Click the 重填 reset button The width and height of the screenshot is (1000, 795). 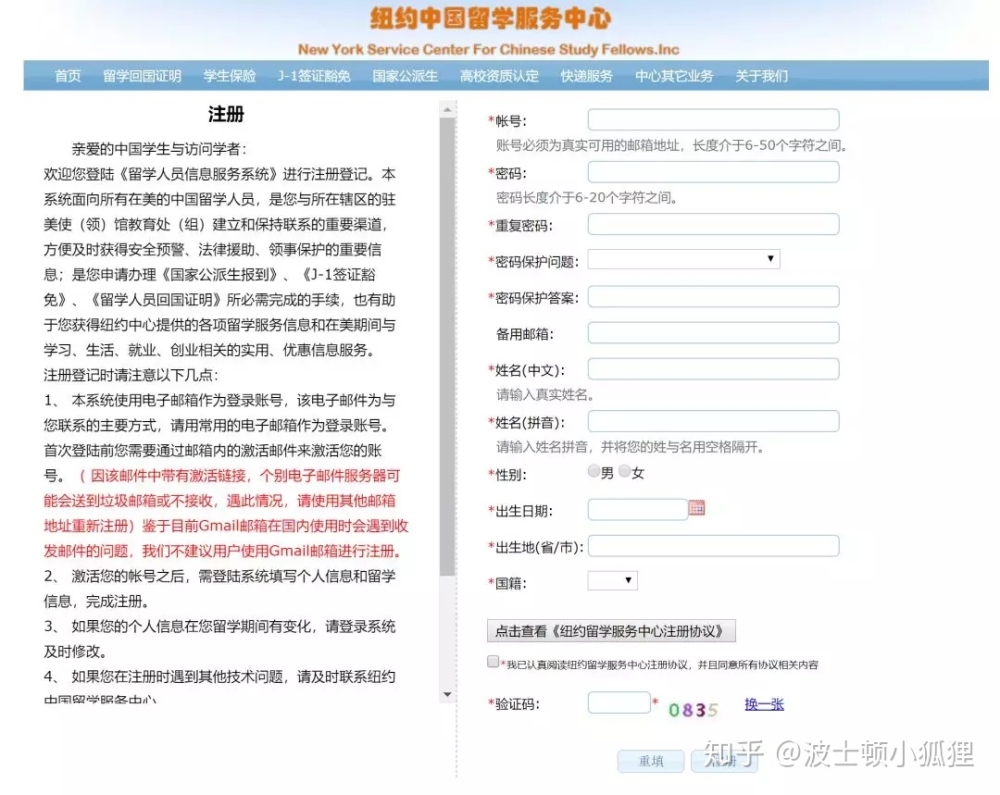click(x=651, y=761)
